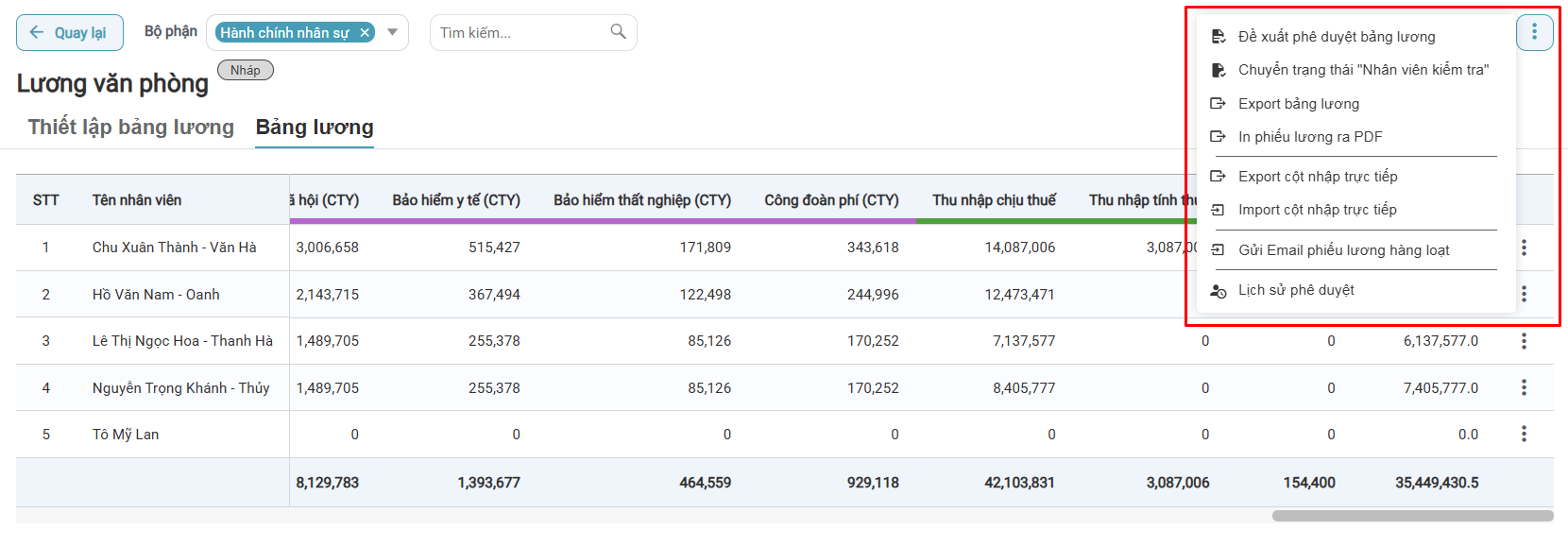
Task: Switch to Thiết lập bảng lương tab
Action: (x=131, y=128)
